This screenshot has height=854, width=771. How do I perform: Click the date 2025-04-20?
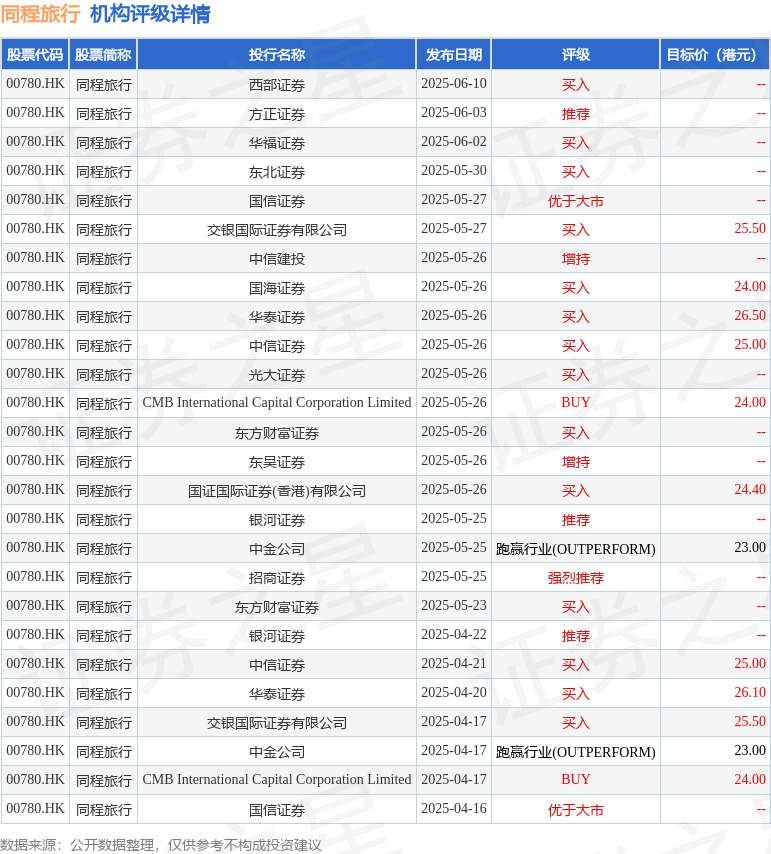click(x=454, y=692)
